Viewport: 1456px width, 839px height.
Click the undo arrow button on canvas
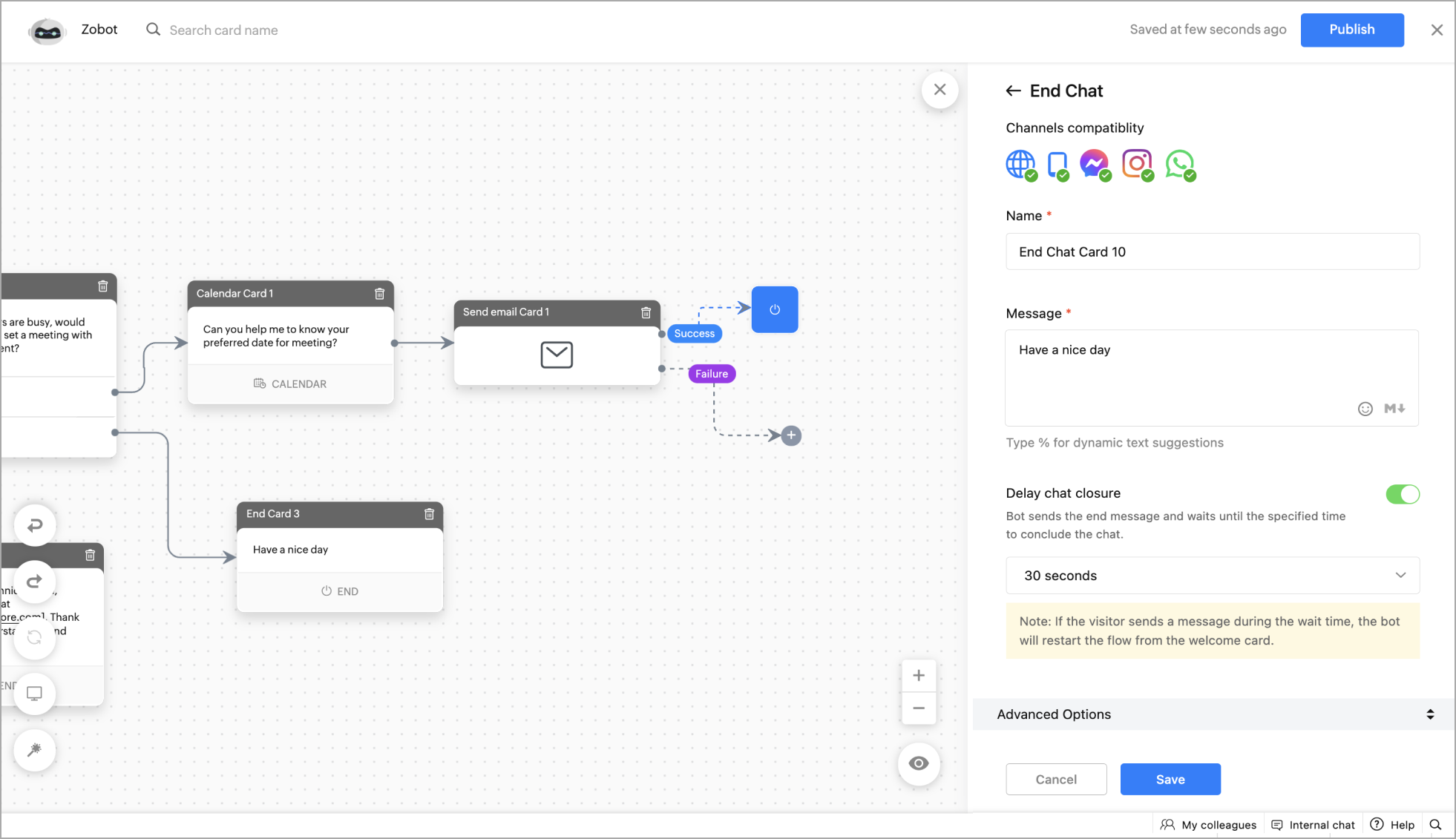35,525
